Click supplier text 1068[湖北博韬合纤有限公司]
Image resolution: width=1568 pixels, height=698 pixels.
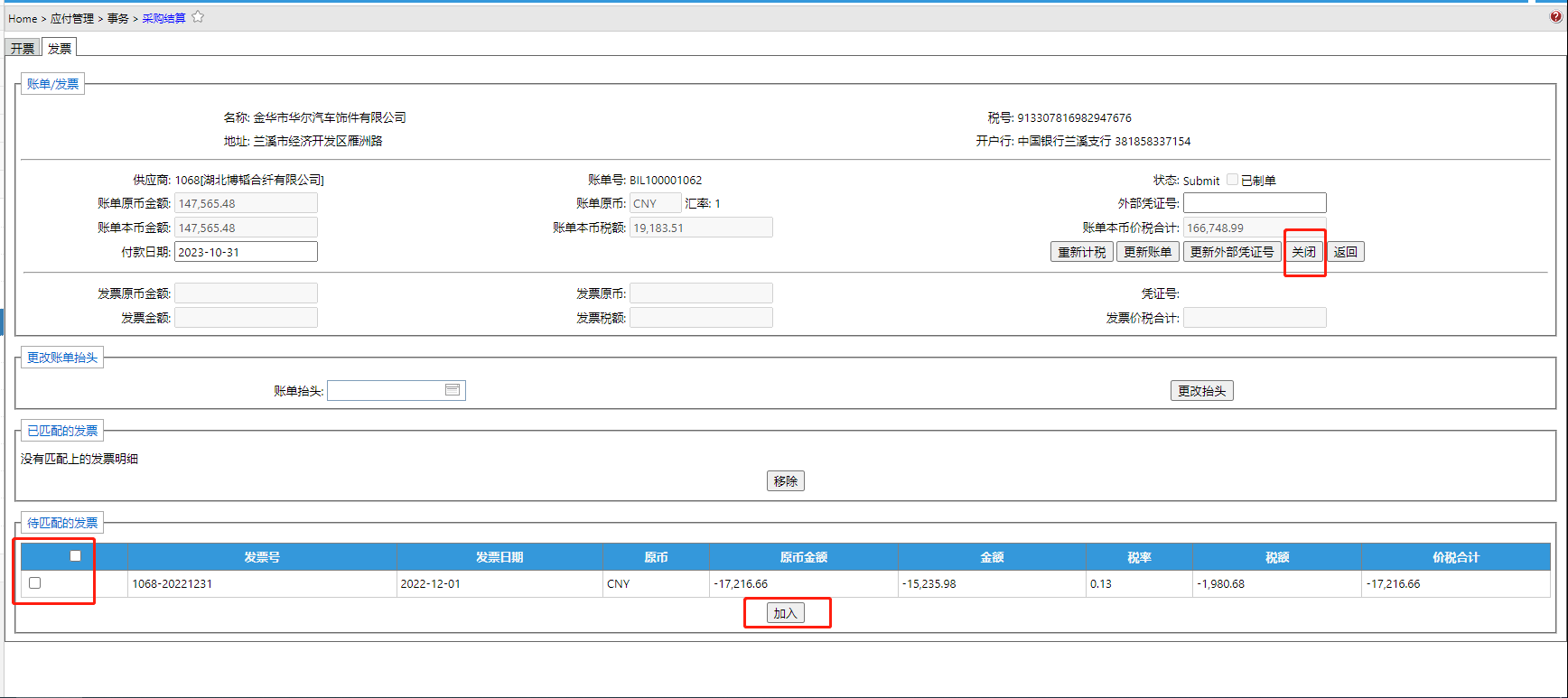(249, 180)
